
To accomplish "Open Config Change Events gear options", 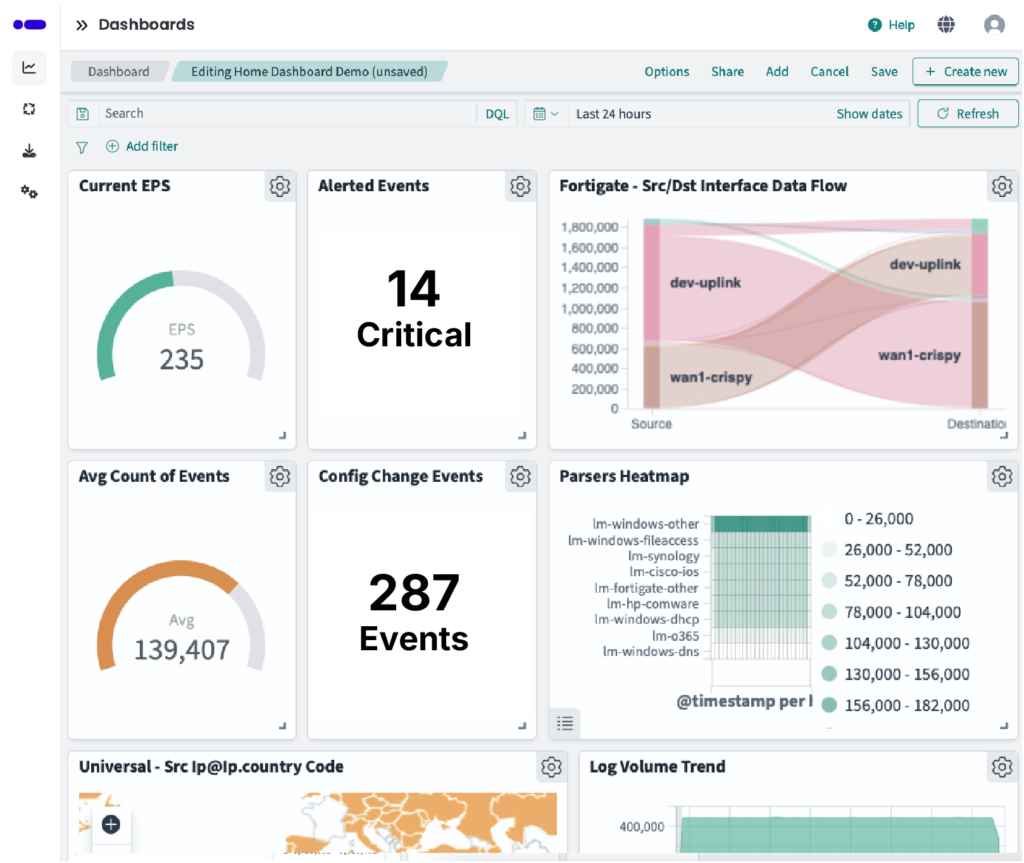I will tap(520, 476).
